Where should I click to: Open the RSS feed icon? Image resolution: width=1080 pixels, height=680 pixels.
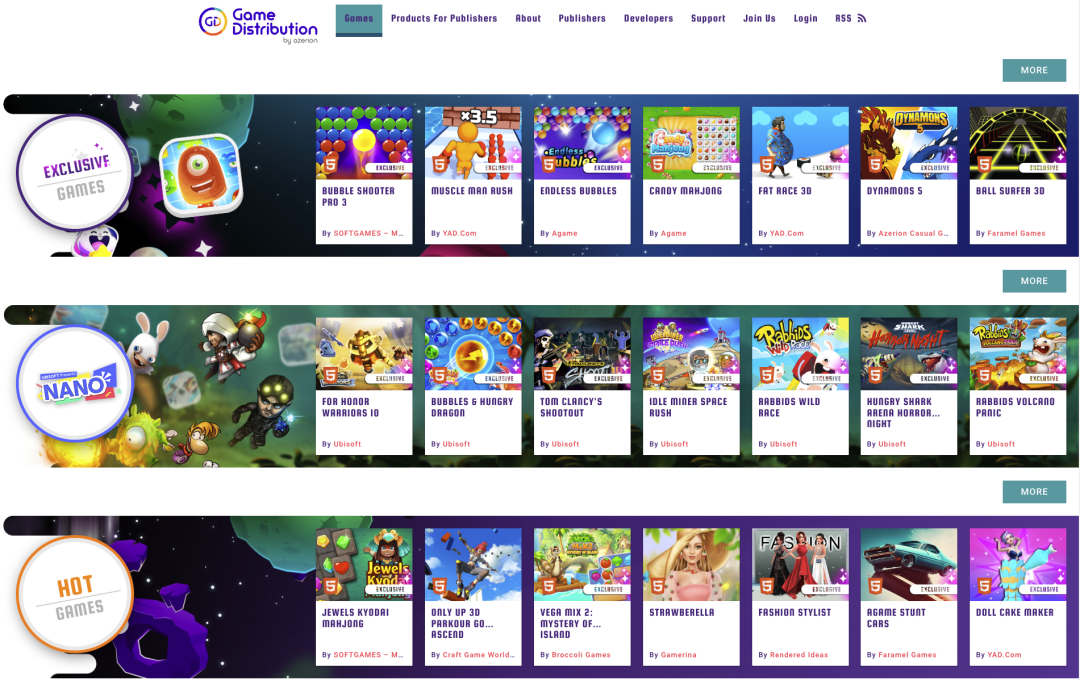tap(862, 19)
